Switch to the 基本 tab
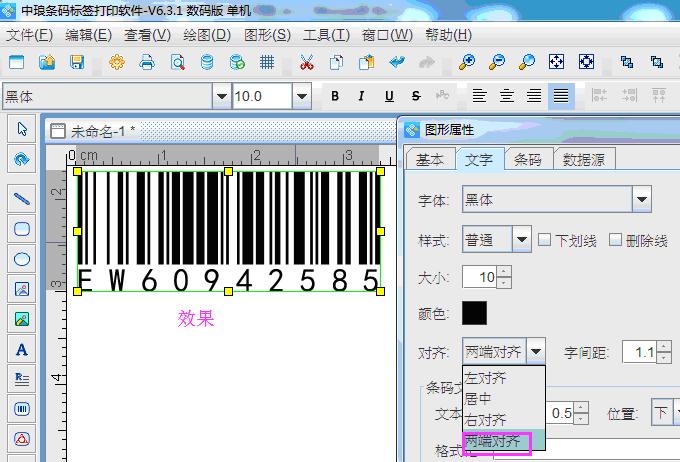The image size is (680, 462). pos(430,159)
